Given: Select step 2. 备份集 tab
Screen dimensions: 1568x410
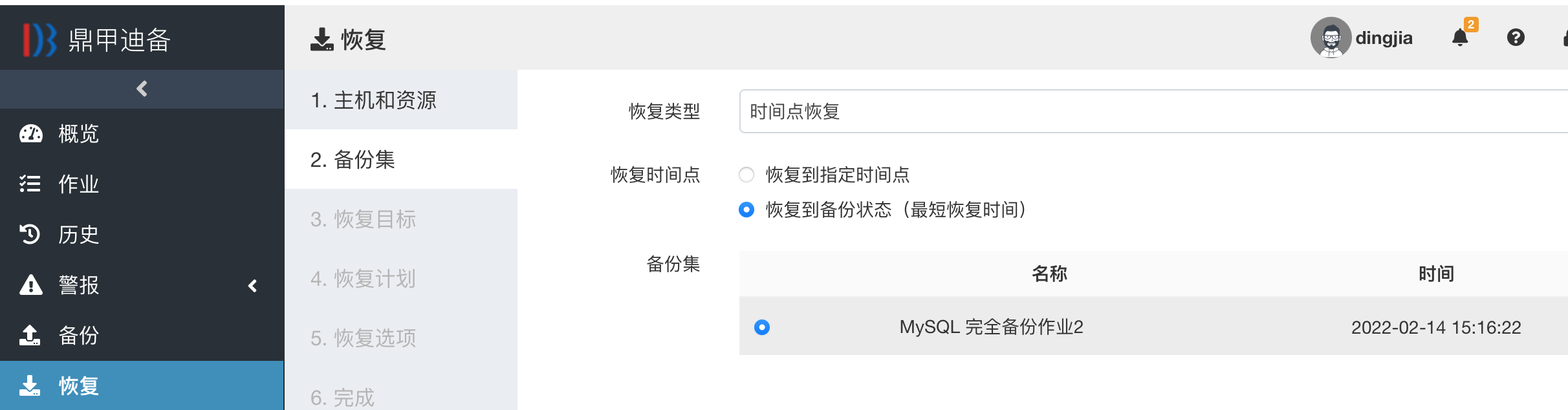Looking at the screenshot, I should coord(353,160).
